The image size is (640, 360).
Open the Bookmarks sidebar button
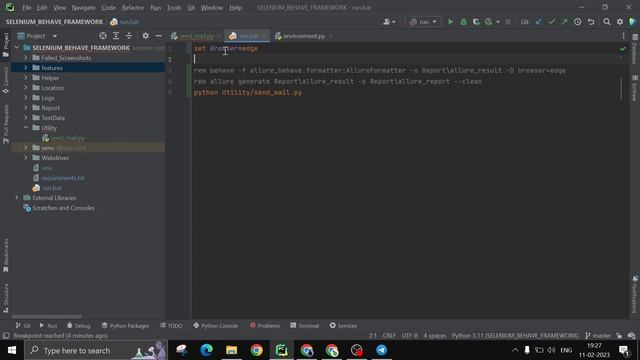[x=6, y=256]
